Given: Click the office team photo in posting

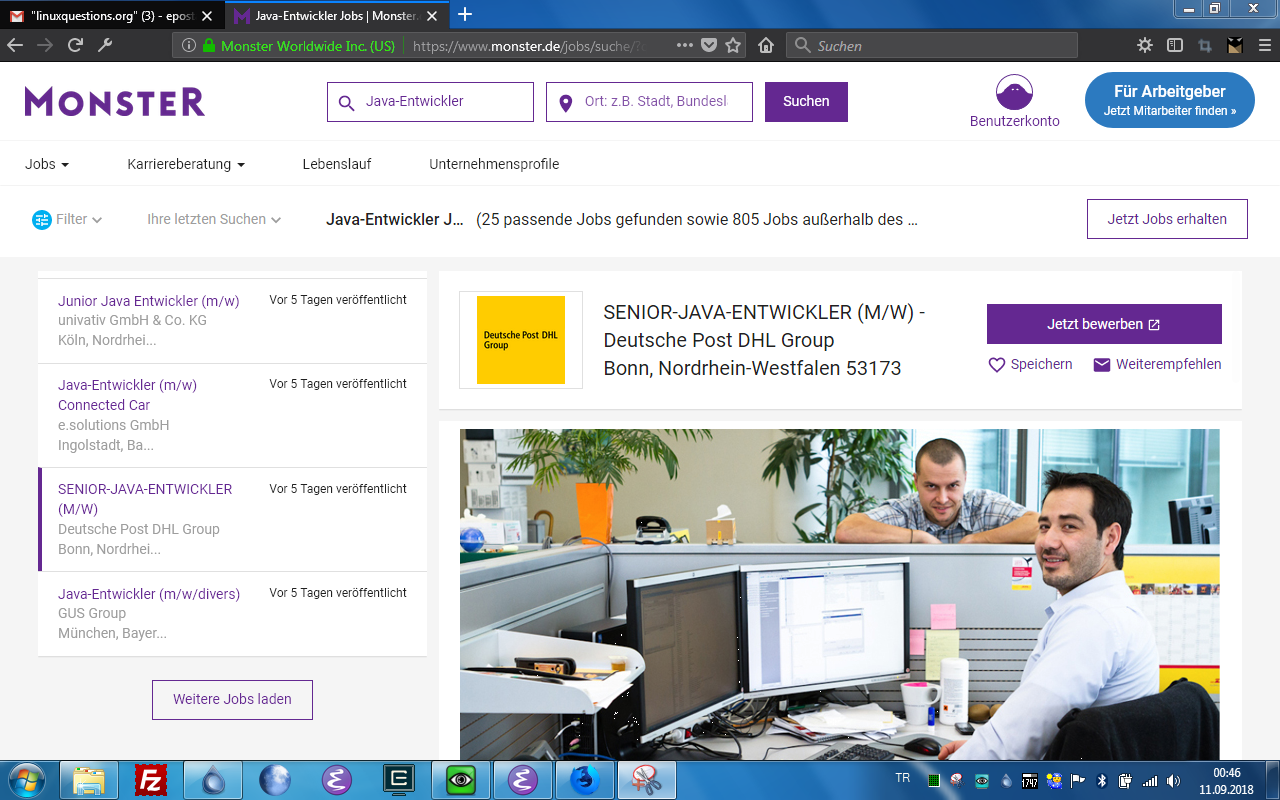Looking at the screenshot, I should coord(839,595).
